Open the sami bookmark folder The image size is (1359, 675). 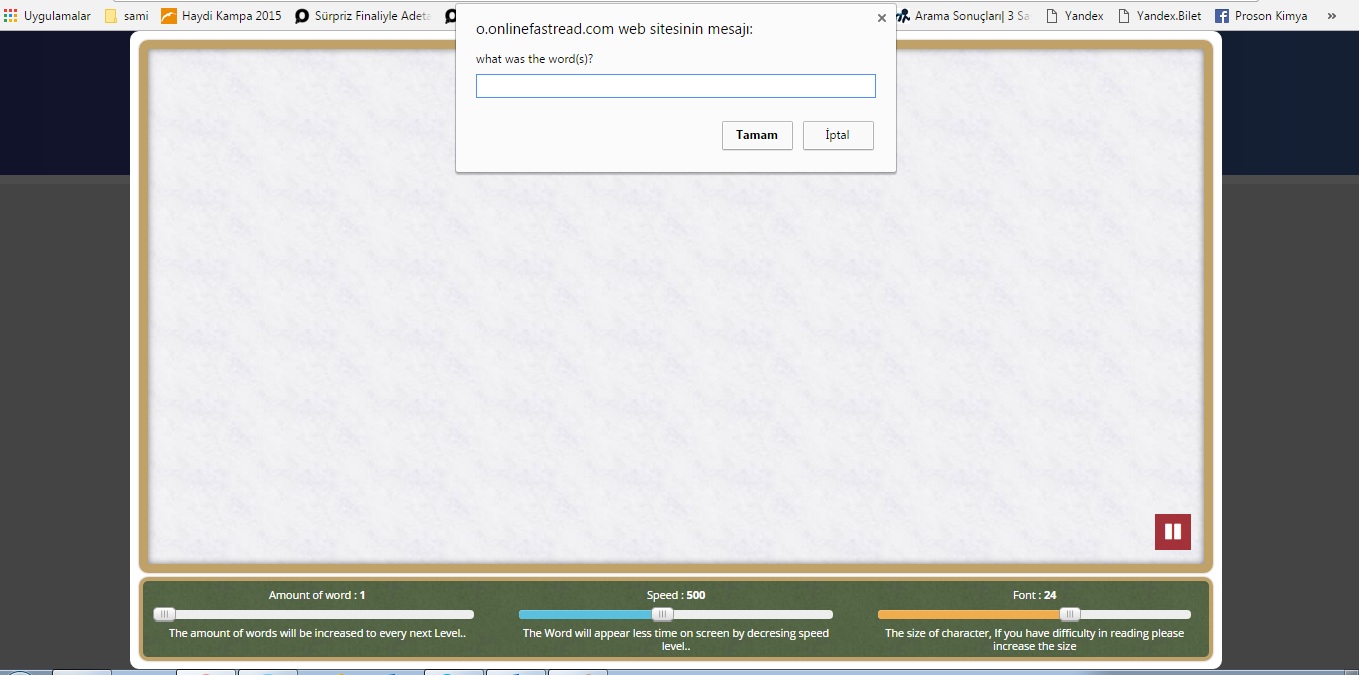[126, 16]
